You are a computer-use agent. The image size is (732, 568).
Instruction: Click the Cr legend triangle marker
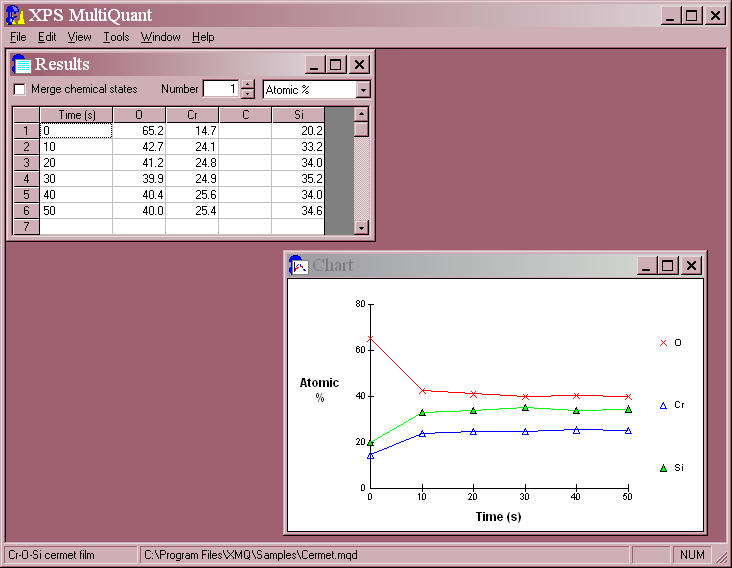(663, 405)
